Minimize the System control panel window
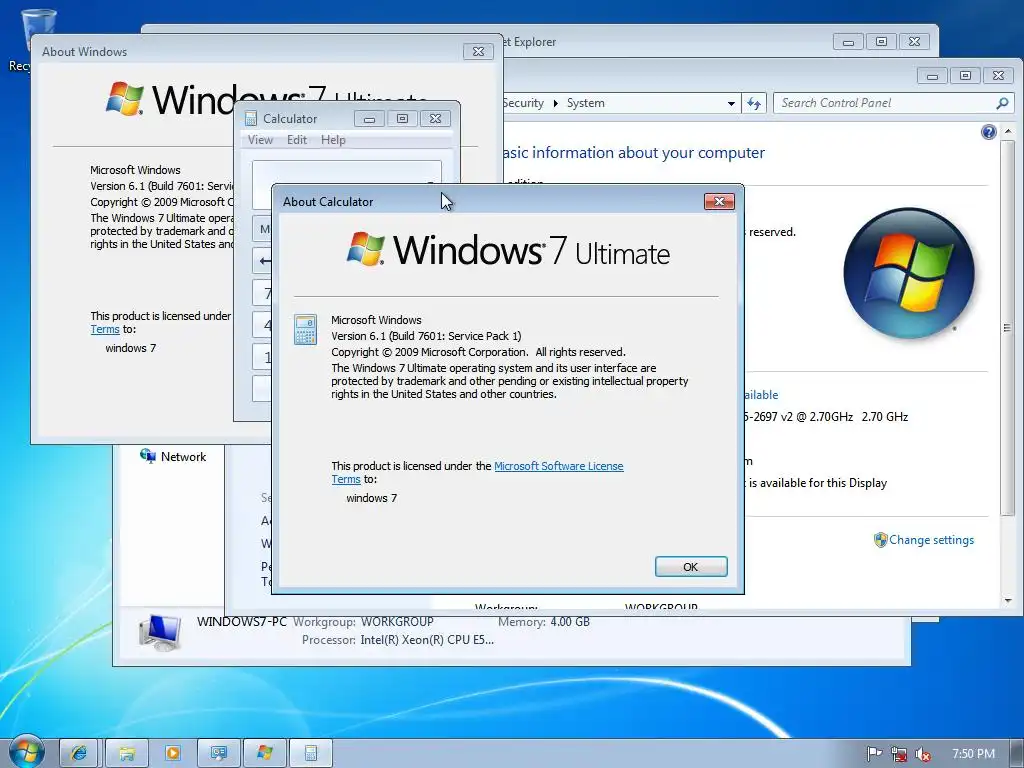 coord(932,76)
